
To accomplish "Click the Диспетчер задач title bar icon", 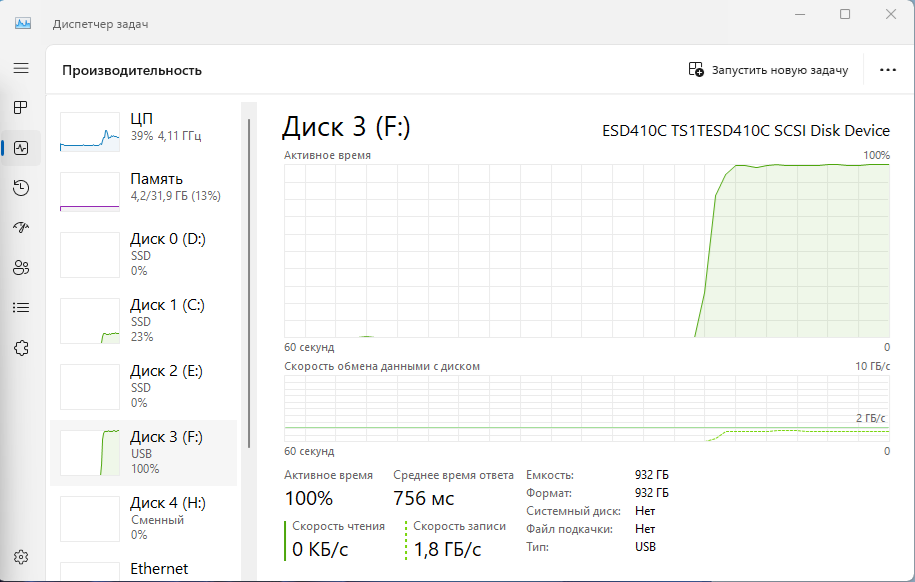I will pos(23,23).
